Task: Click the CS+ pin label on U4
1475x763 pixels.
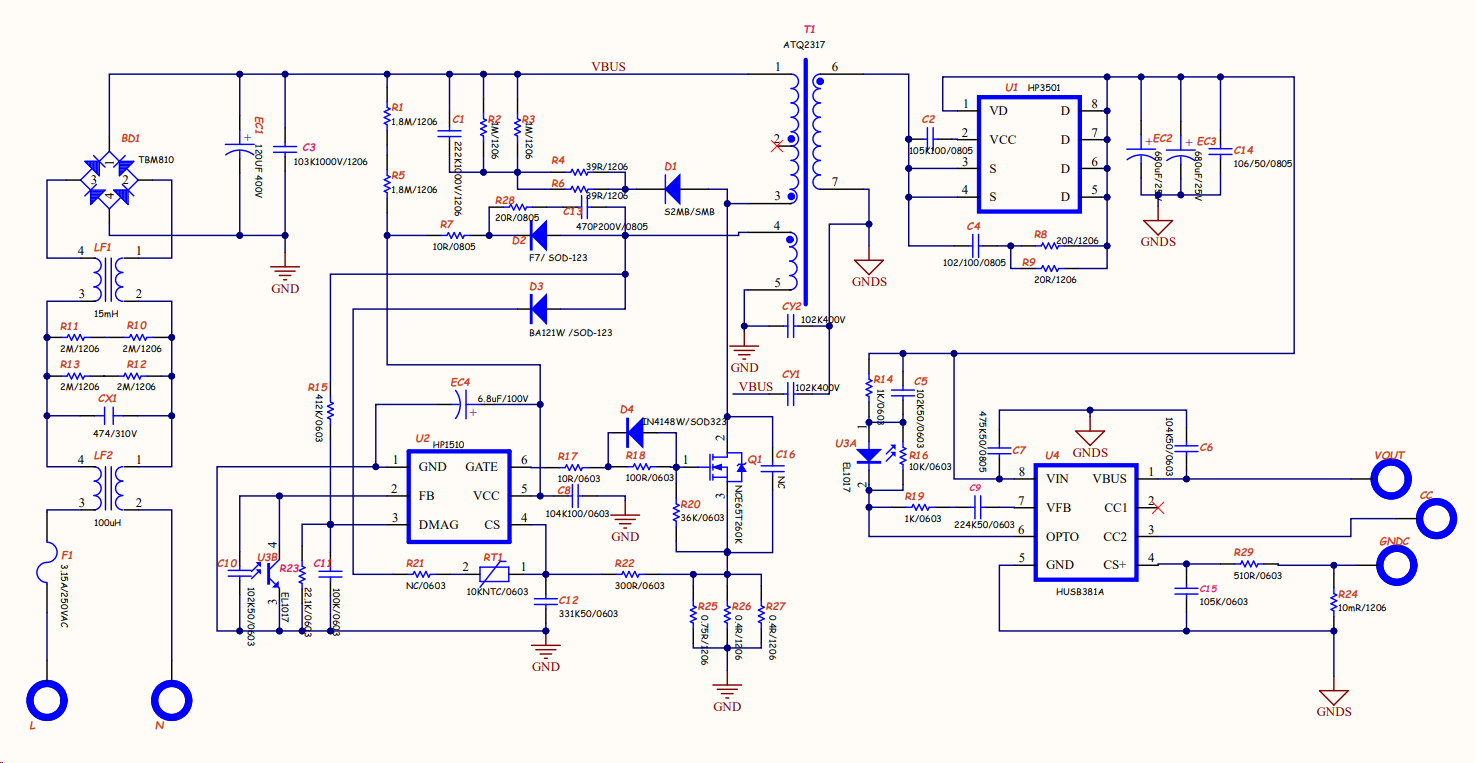Action: pyautogui.click(x=1115, y=565)
